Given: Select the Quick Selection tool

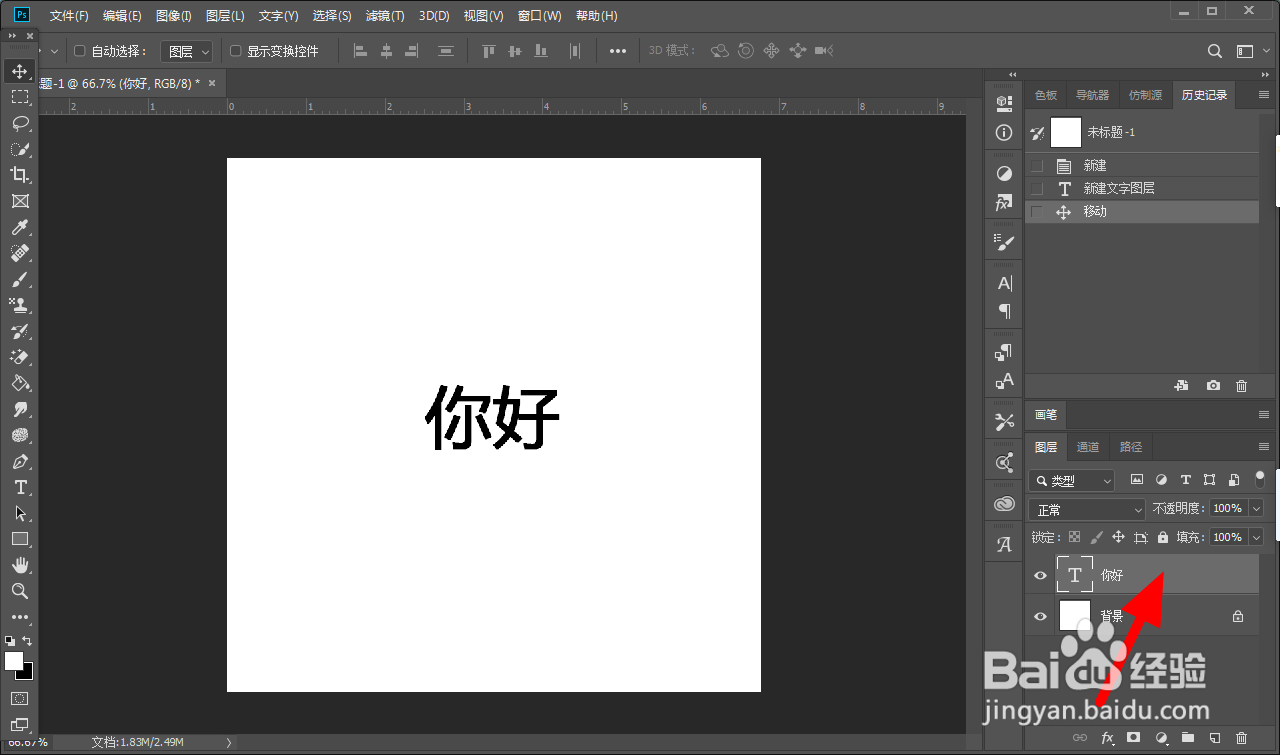Looking at the screenshot, I should click(x=19, y=149).
